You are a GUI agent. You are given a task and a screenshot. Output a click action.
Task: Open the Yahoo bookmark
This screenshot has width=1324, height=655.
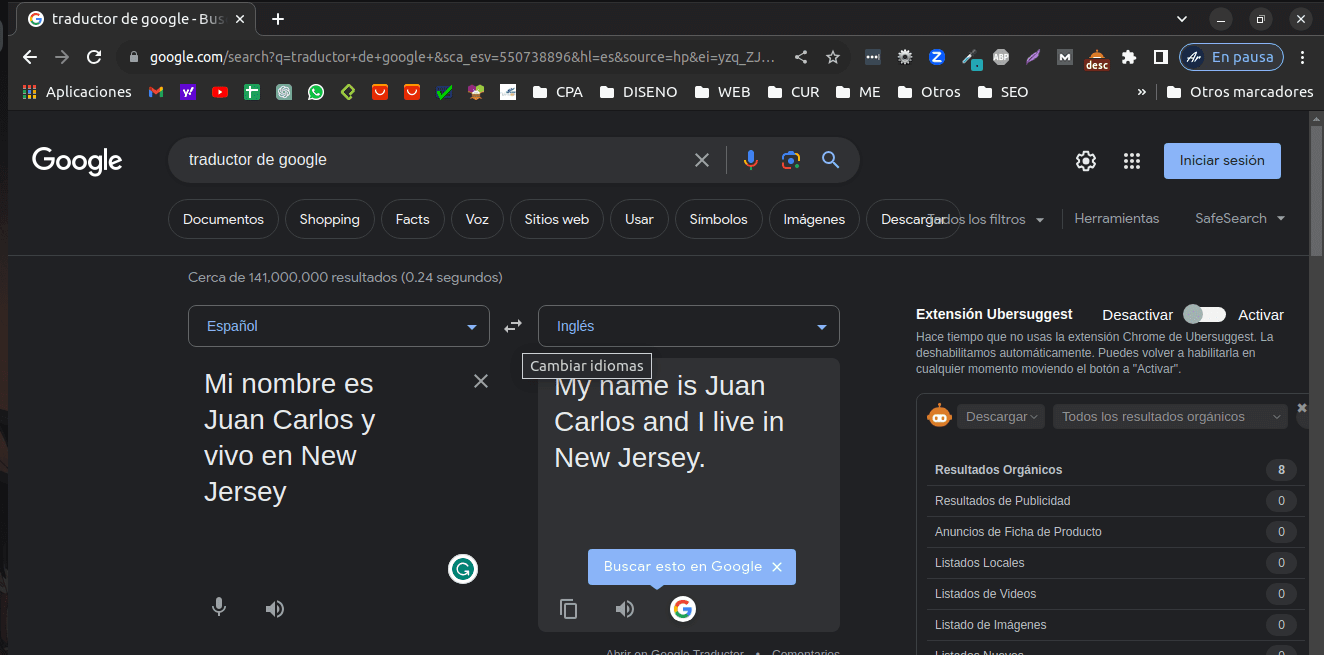188,92
